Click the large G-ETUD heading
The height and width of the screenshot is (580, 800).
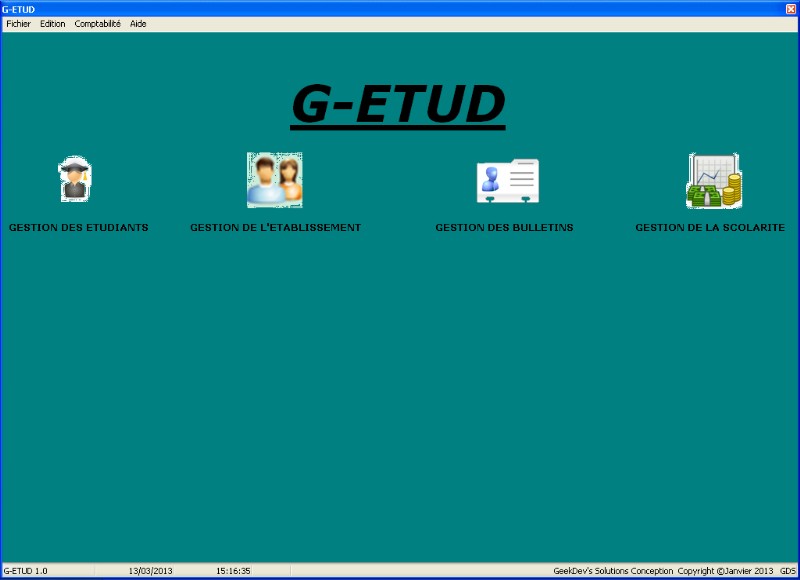pyautogui.click(x=398, y=105)
